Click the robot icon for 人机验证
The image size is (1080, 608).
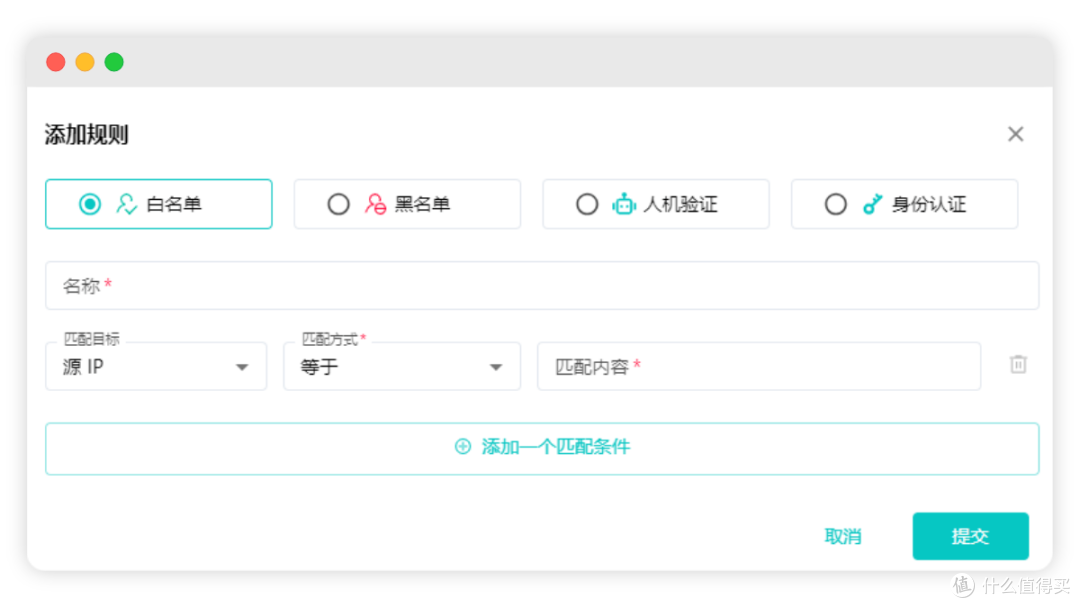[624, 204]
